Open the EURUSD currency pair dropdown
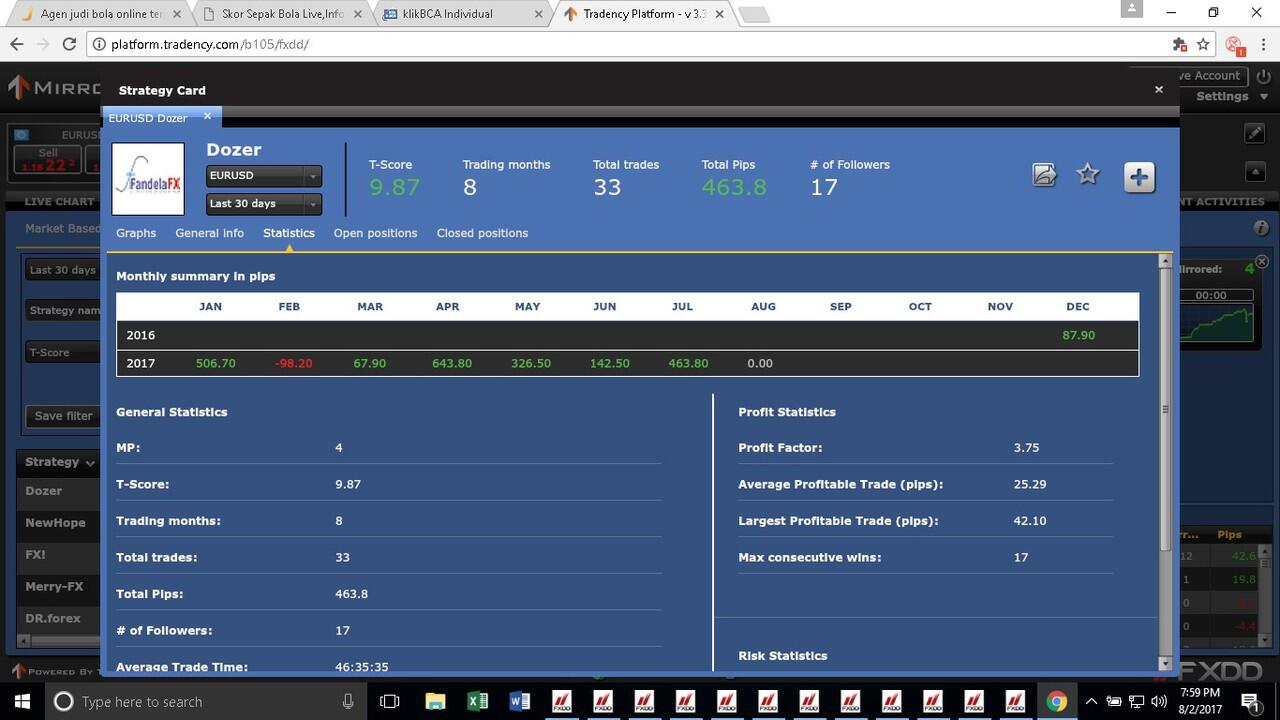This screenshot has height=720, width=1280. point(263,176)
